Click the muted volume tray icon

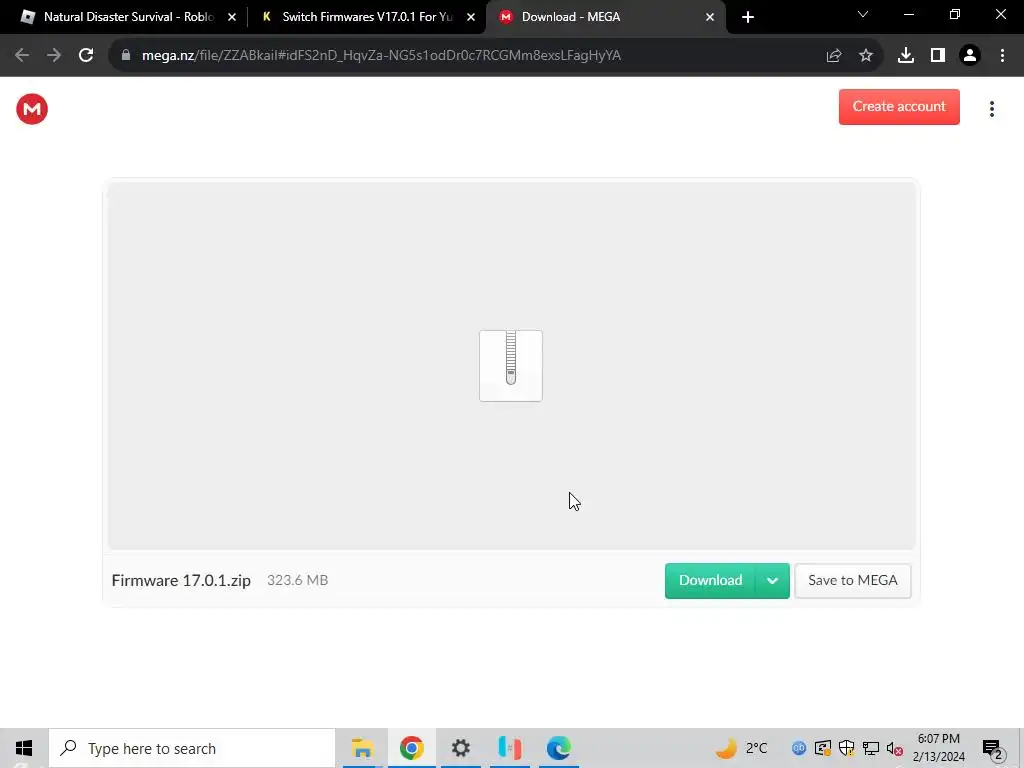(895, 748)
